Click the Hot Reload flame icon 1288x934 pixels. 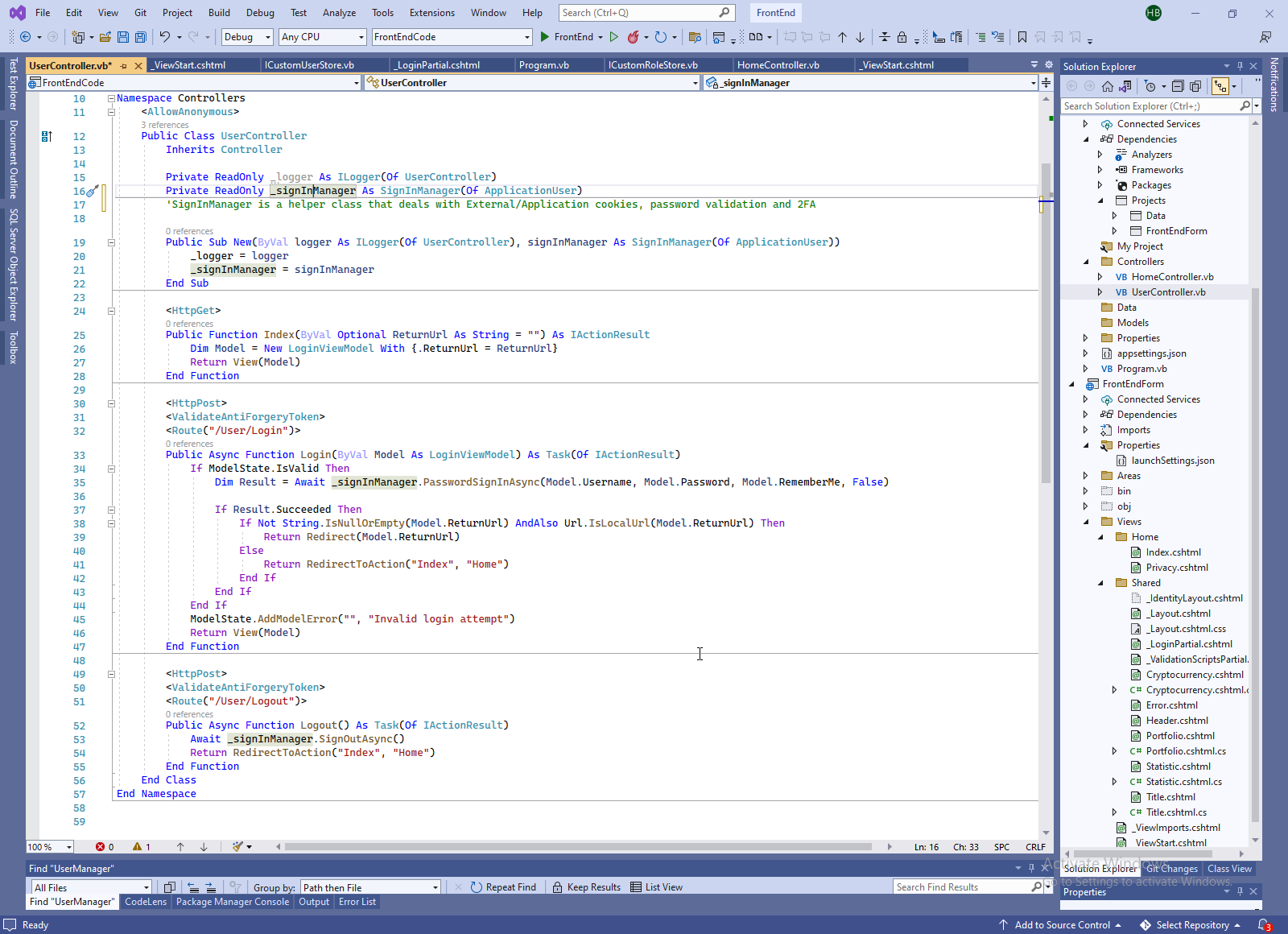pos(634,37)
